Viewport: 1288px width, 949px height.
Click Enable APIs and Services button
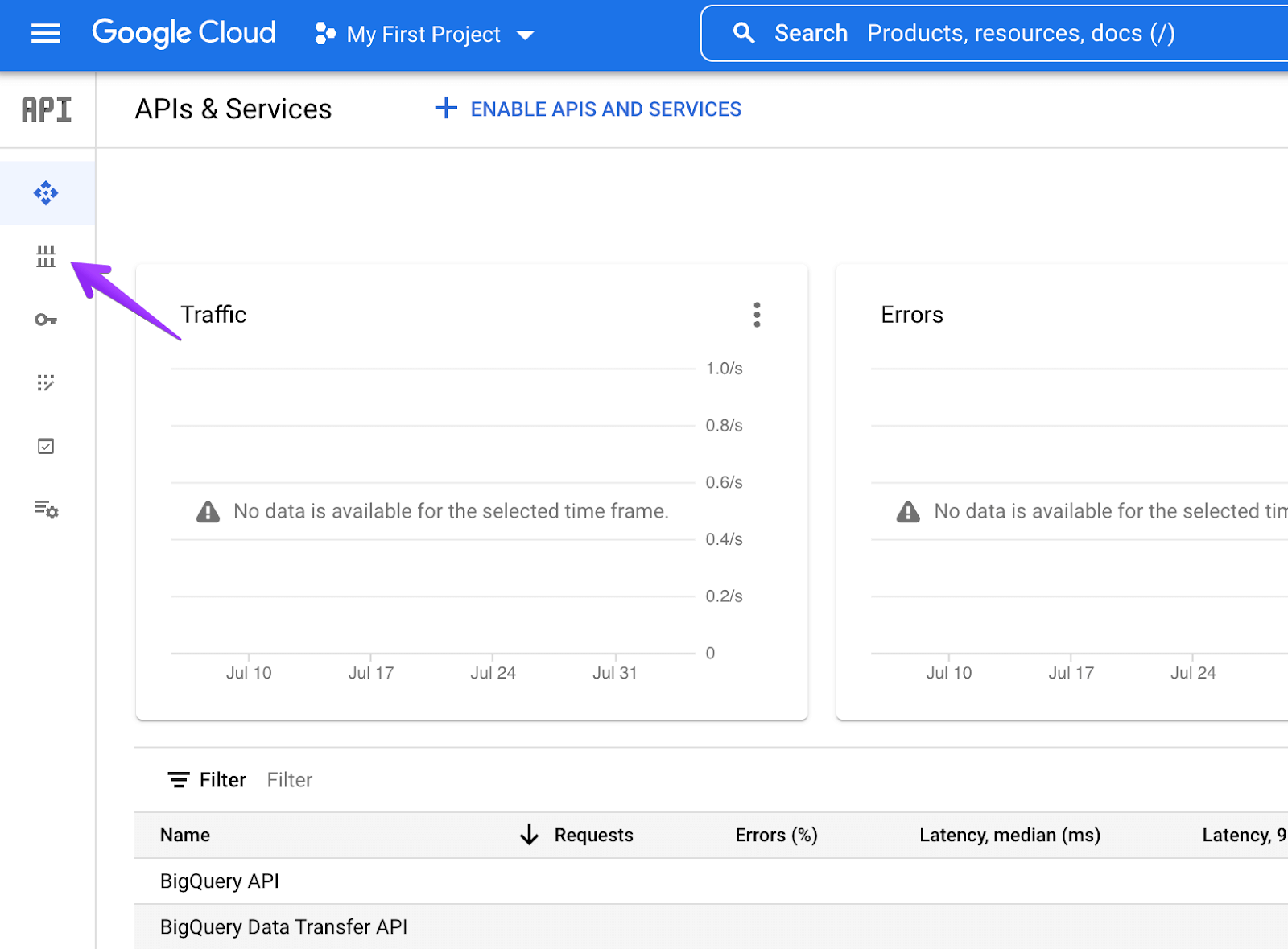tap(588, 109)
